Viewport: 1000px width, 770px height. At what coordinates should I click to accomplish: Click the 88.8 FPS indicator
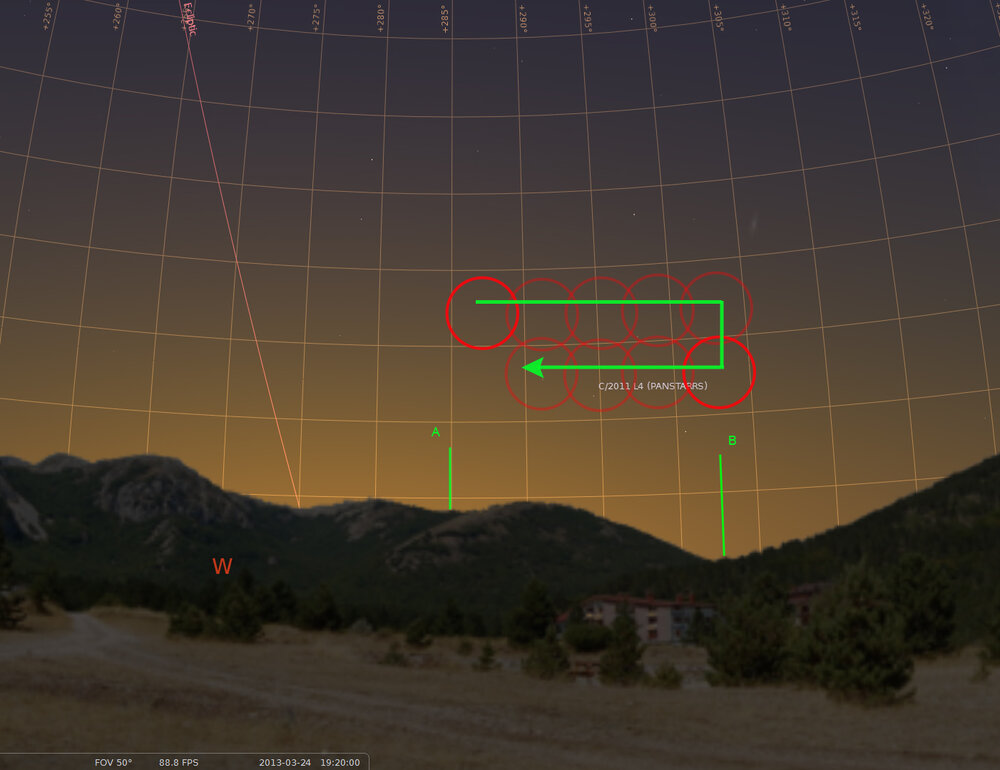coord(179,762)
